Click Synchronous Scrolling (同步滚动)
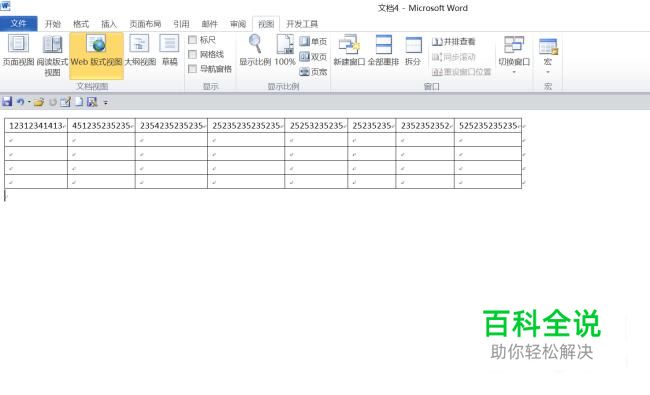650x395 pixels. click(x=454, y=57)
